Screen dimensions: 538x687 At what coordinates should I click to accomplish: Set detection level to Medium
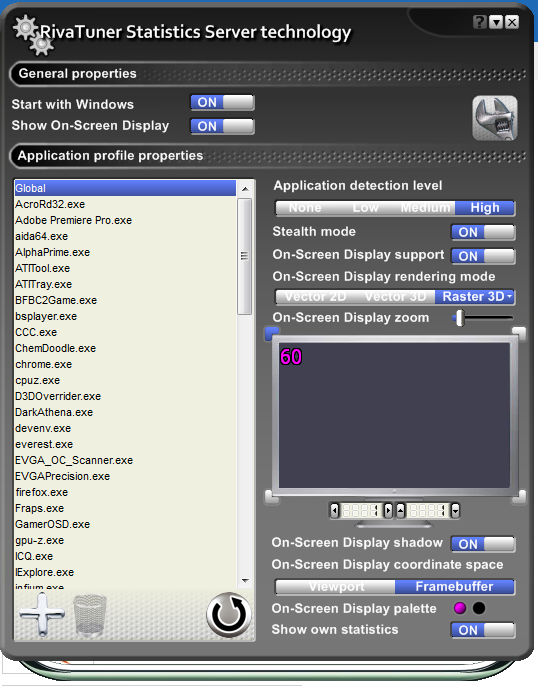pyautogui.click(x=425, y=208)
